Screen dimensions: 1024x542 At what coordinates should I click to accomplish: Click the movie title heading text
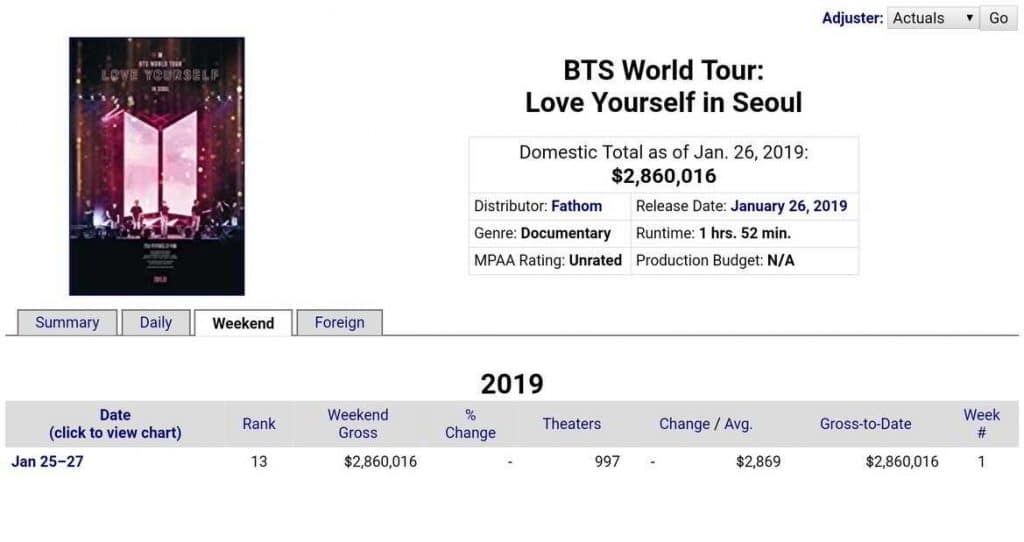point(663,86)
